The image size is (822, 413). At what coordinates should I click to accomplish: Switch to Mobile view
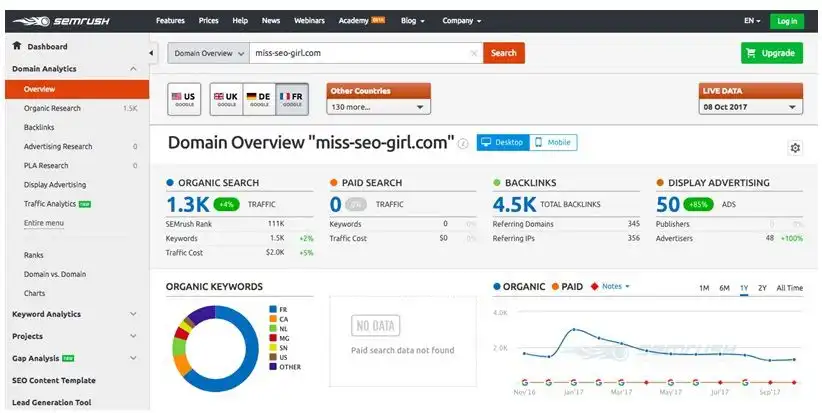tap(553, 143)
